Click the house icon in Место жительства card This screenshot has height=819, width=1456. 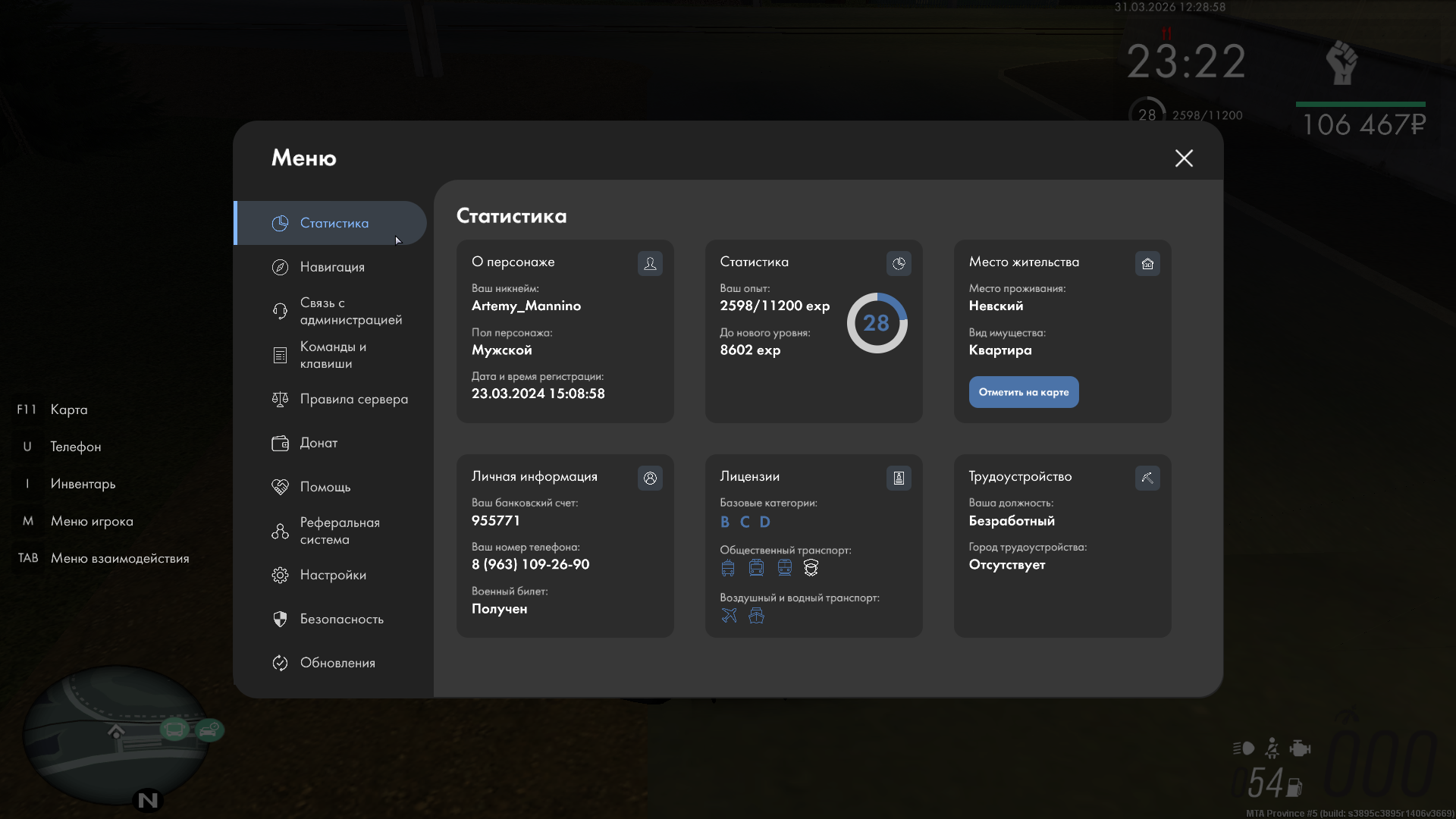[x=1147, y=263]
